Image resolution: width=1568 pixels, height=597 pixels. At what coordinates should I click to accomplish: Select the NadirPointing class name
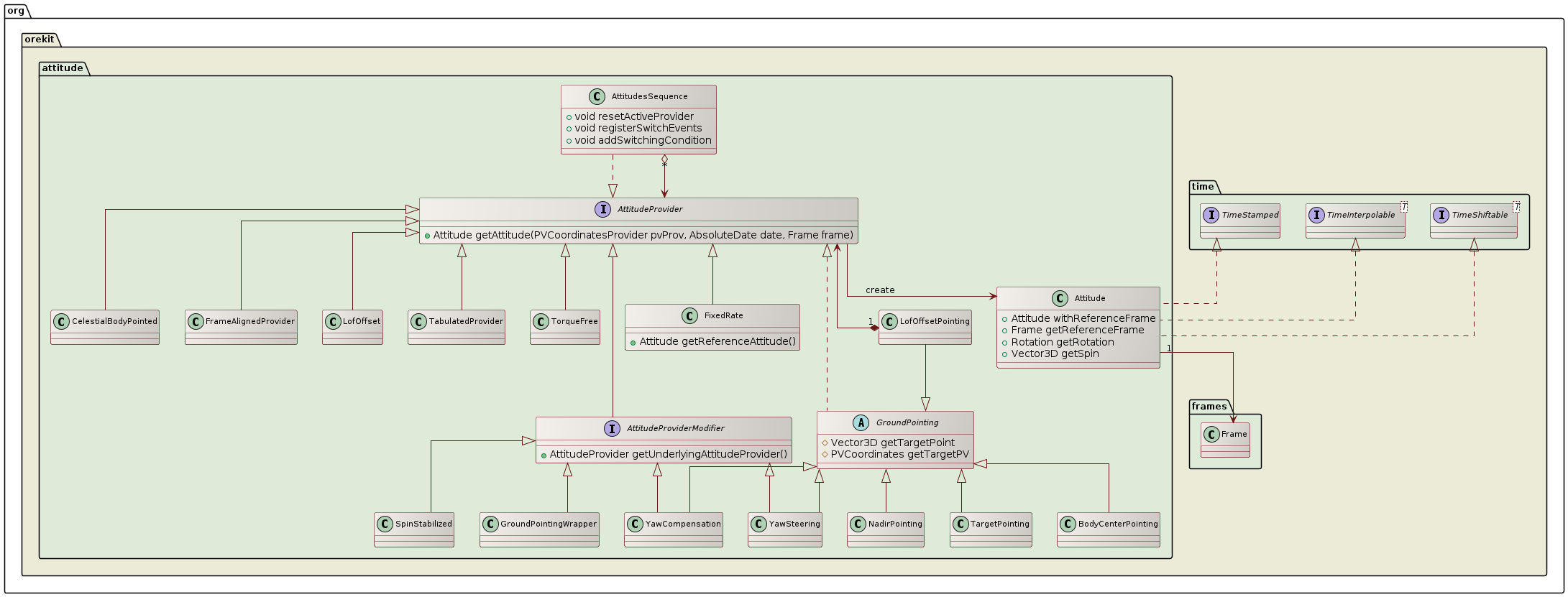pyautogui.click(x=895, y=524)
